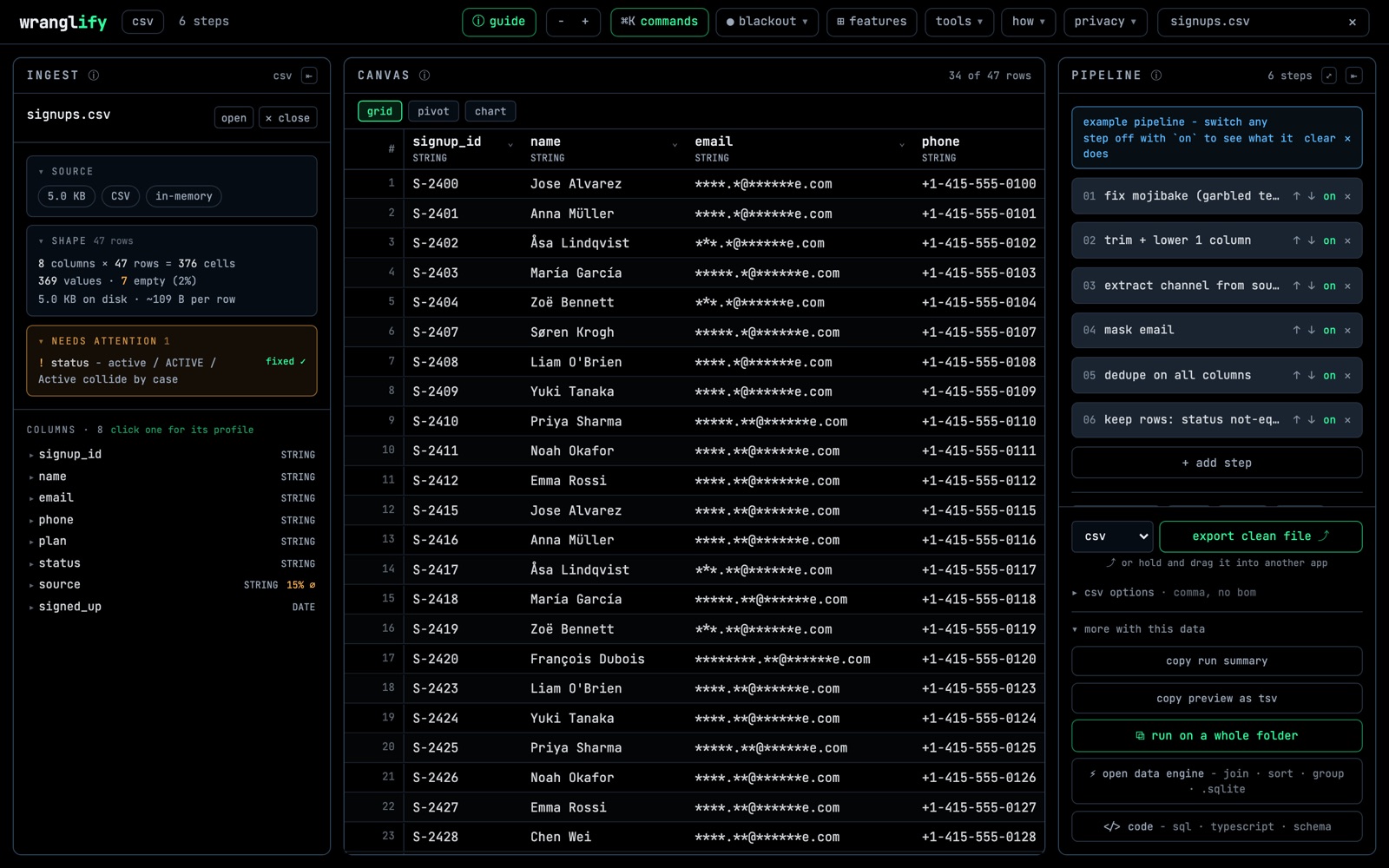Click copy run summary
The image size is (1389, 868).
tap(1216, 661)
